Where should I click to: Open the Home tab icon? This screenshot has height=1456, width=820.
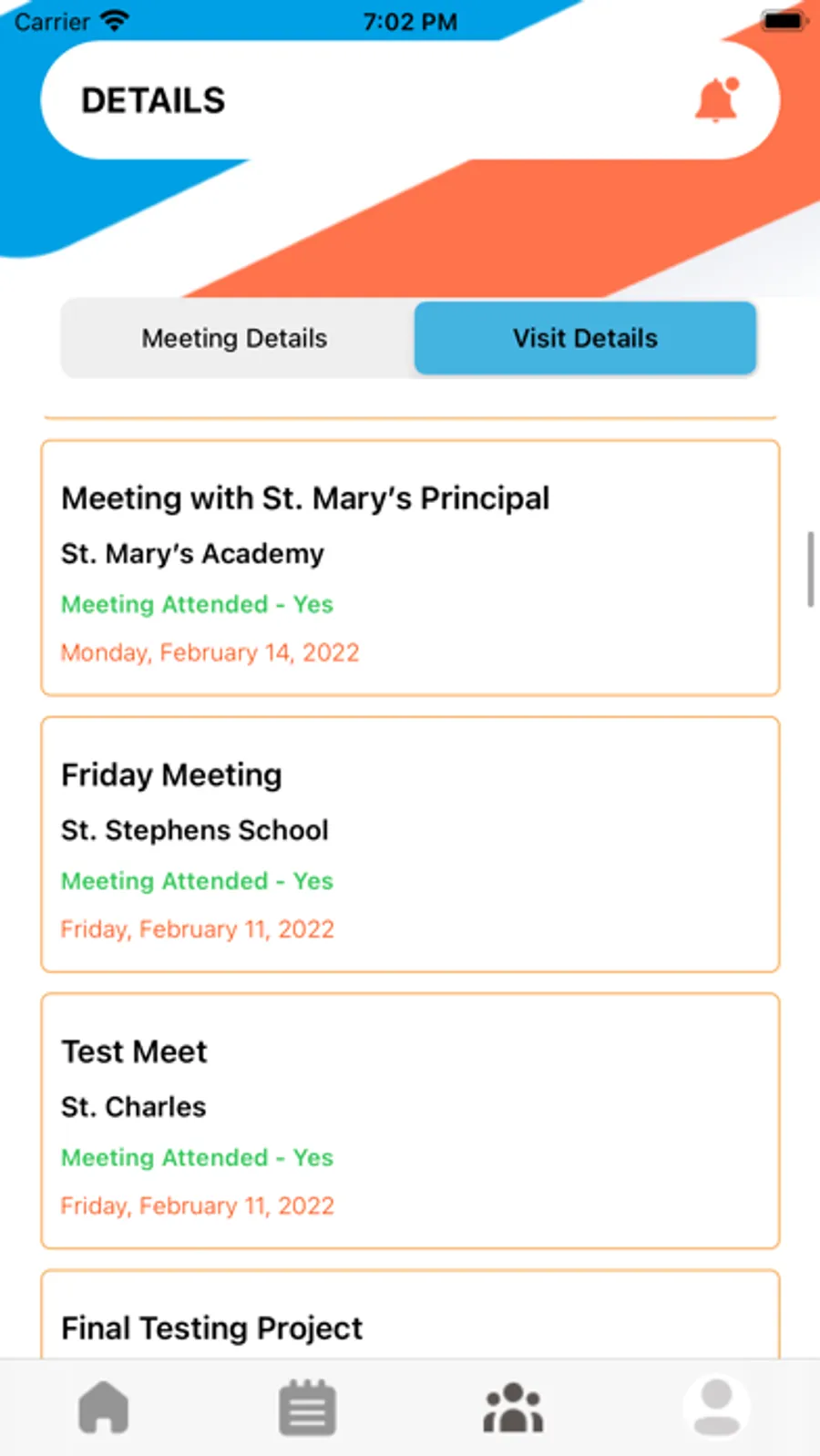click(104, 1407)
